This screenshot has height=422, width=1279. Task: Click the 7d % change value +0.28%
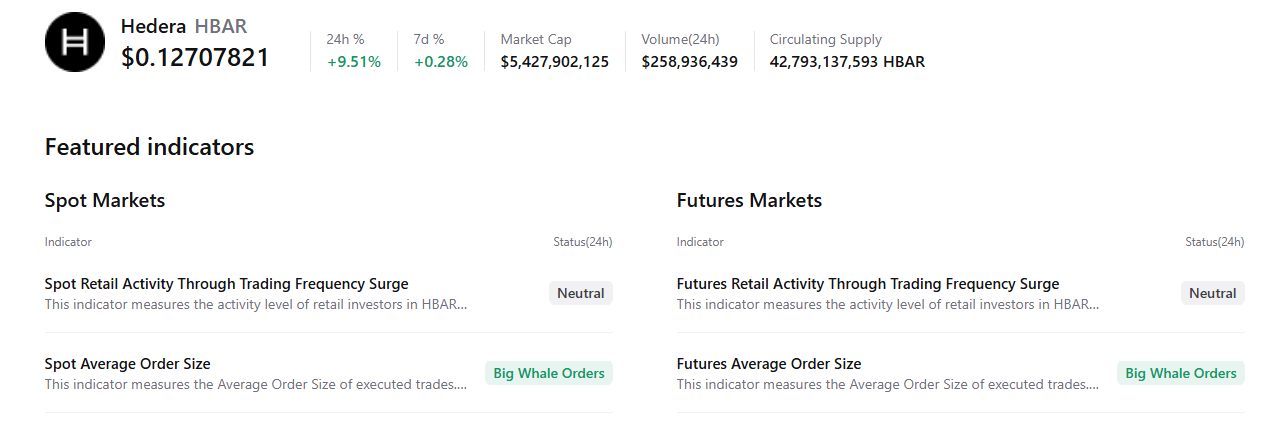pos(440,62)
